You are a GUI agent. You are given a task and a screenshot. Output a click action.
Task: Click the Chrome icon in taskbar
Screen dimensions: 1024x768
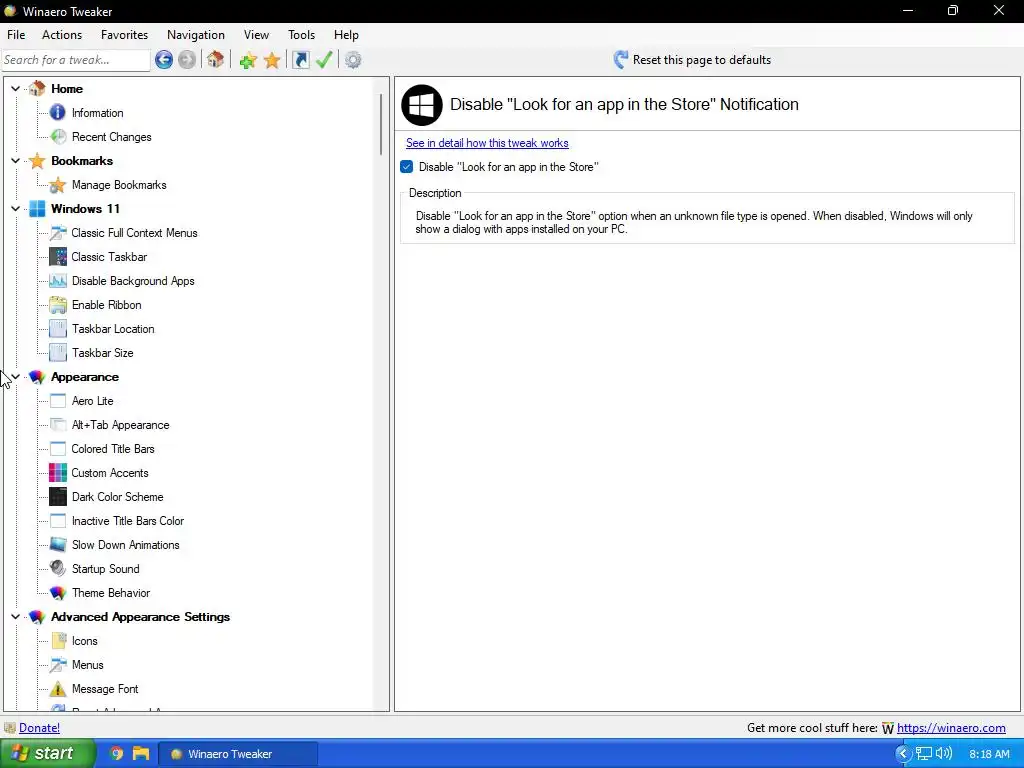click(x=116, y=754)
